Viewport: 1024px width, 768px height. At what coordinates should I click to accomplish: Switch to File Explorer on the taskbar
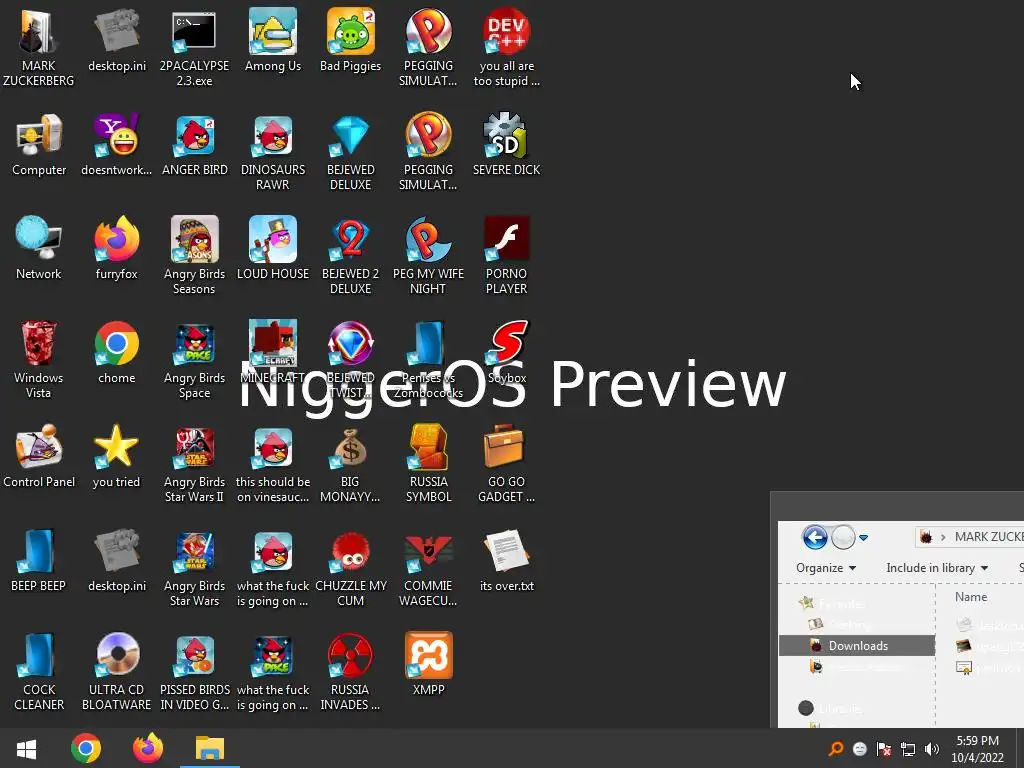pyautogui.click(x=210, y=748)
